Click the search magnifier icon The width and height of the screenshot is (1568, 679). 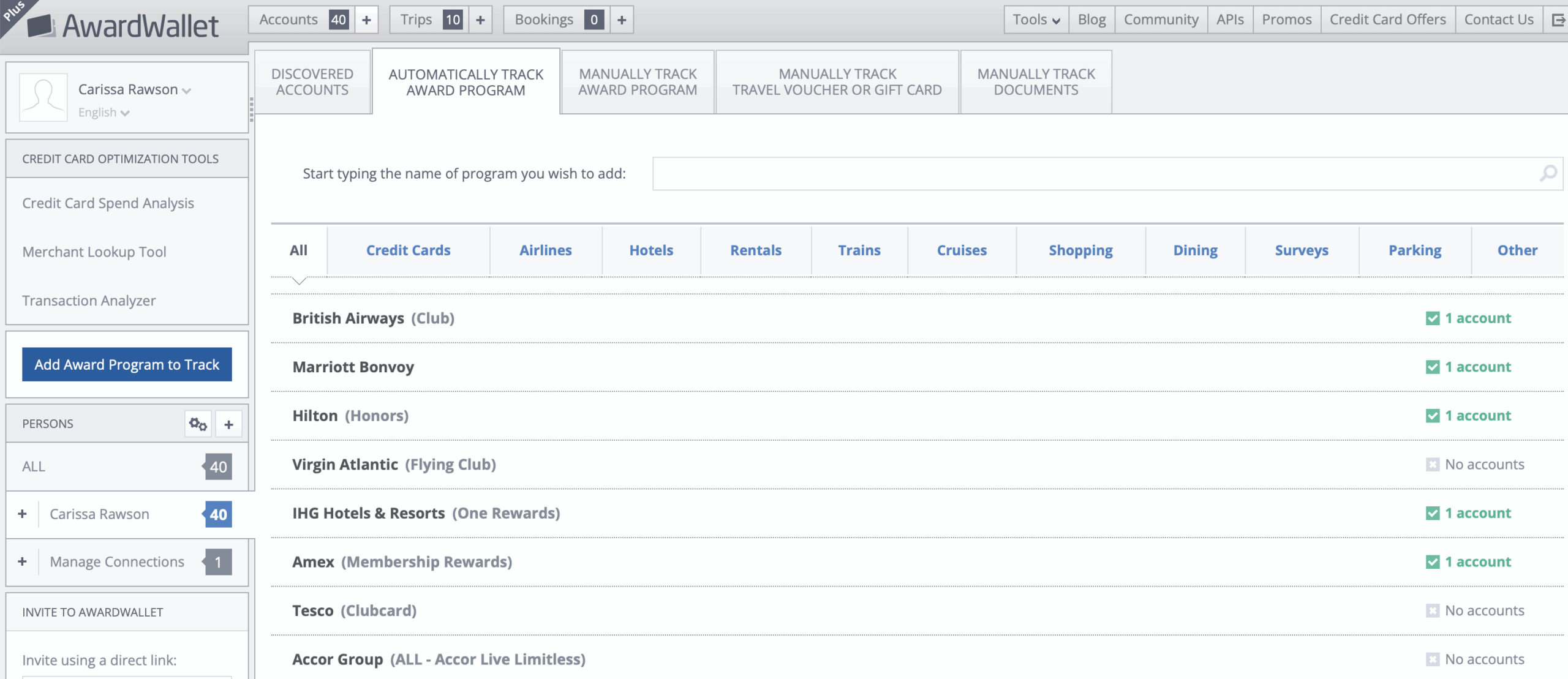[1548, 173]
